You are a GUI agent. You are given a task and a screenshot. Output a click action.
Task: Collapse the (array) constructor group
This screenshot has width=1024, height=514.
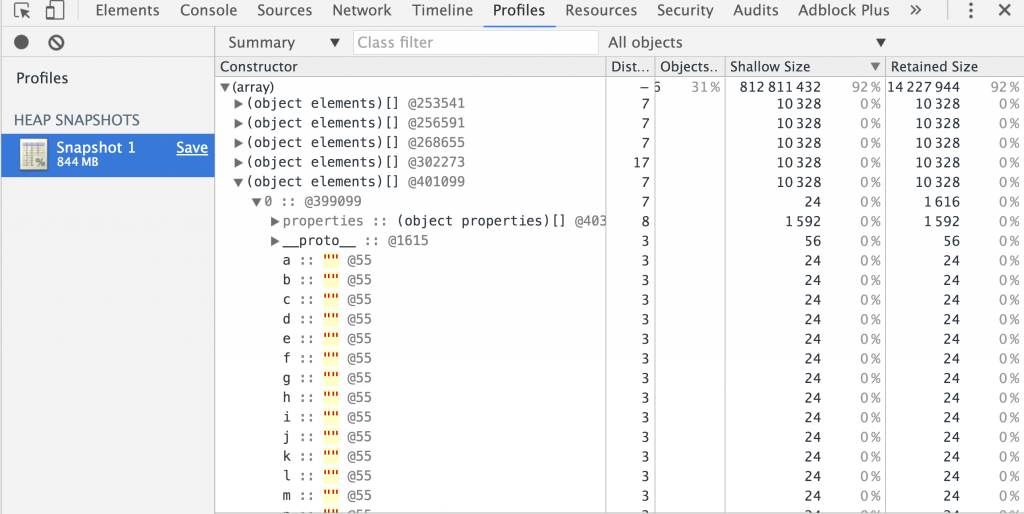click(225, 87)
